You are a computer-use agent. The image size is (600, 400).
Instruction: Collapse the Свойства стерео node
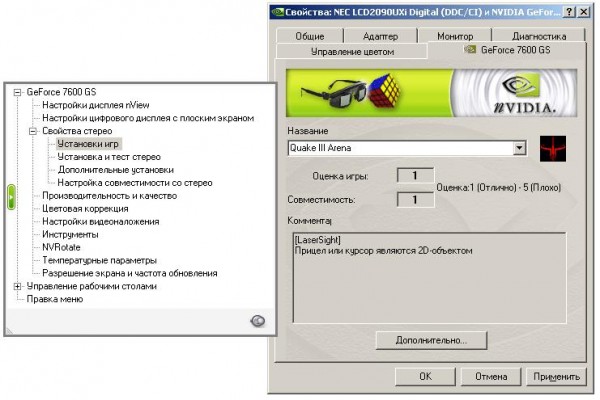click(33, 131)
